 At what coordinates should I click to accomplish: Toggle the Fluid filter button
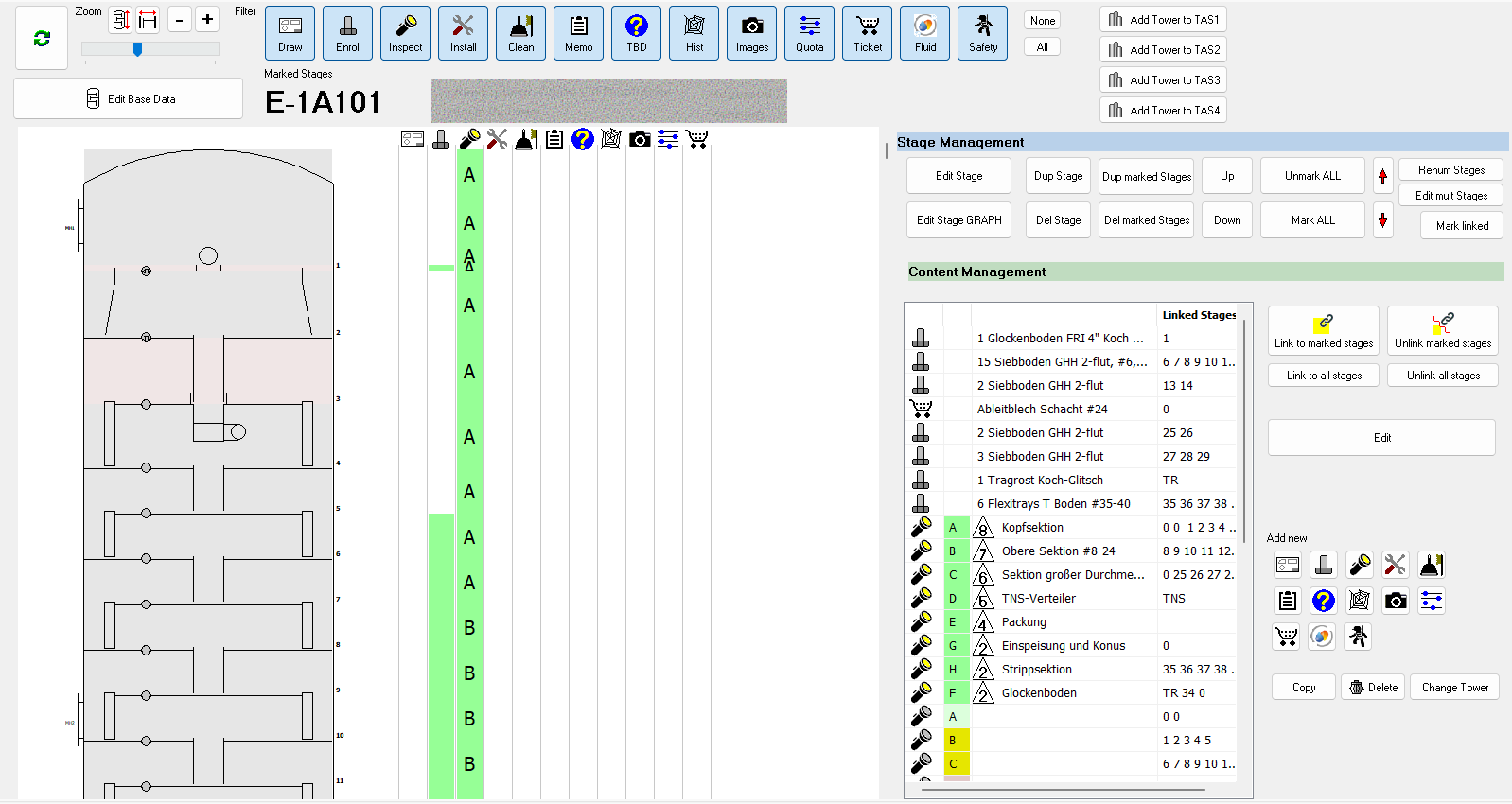(x=924, y=34)
